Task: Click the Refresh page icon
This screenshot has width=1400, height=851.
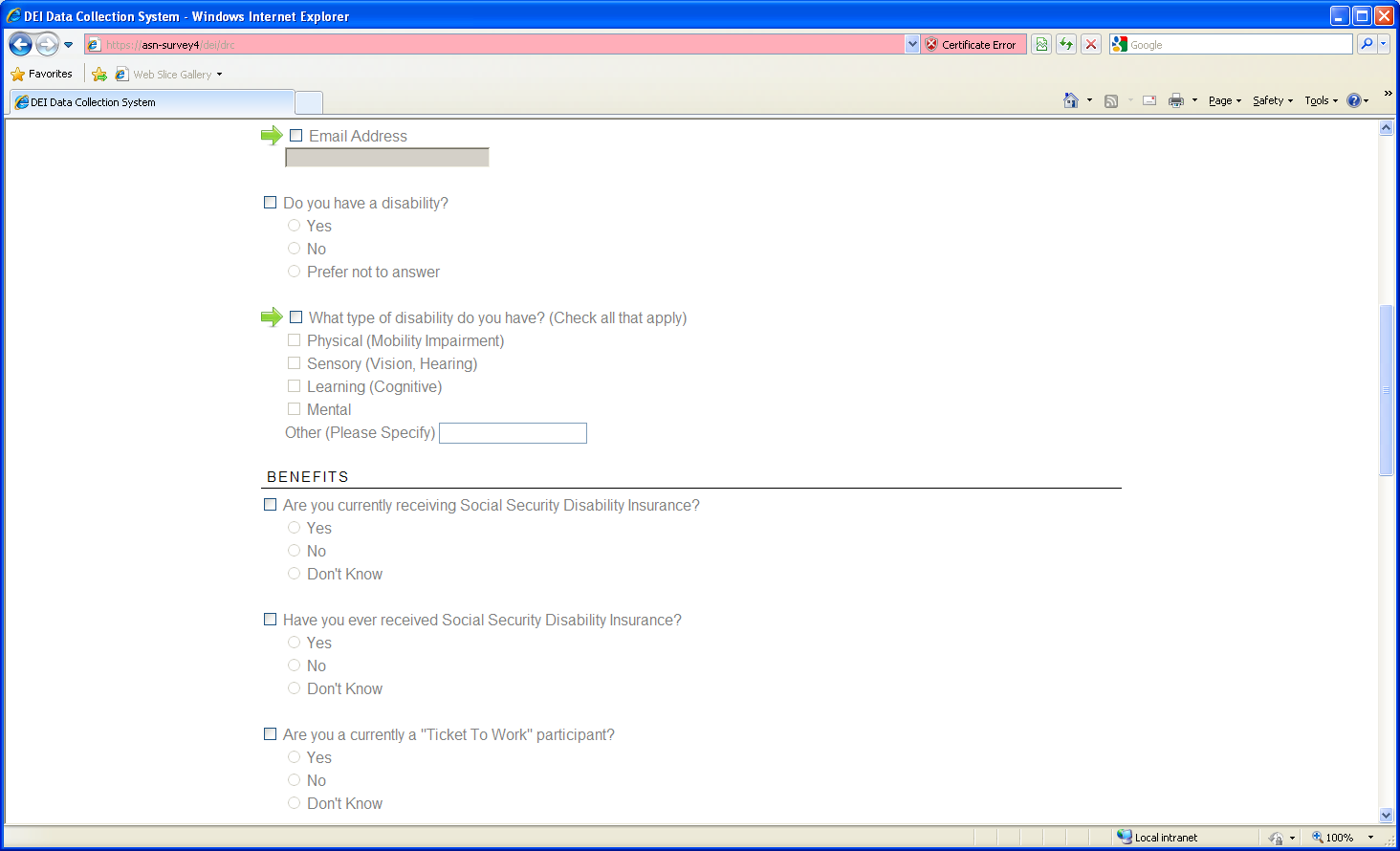Action: tap(1066, 44)
